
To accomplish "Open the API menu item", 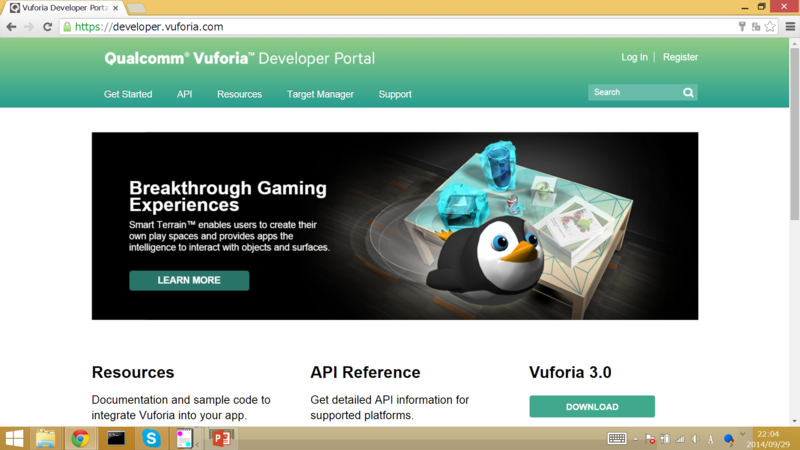I will tap(185, 94).
